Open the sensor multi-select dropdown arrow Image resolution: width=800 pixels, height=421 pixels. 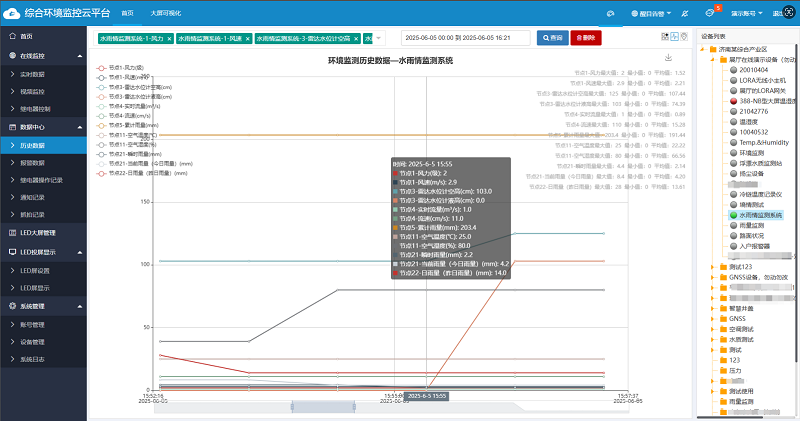coord(380,38)
